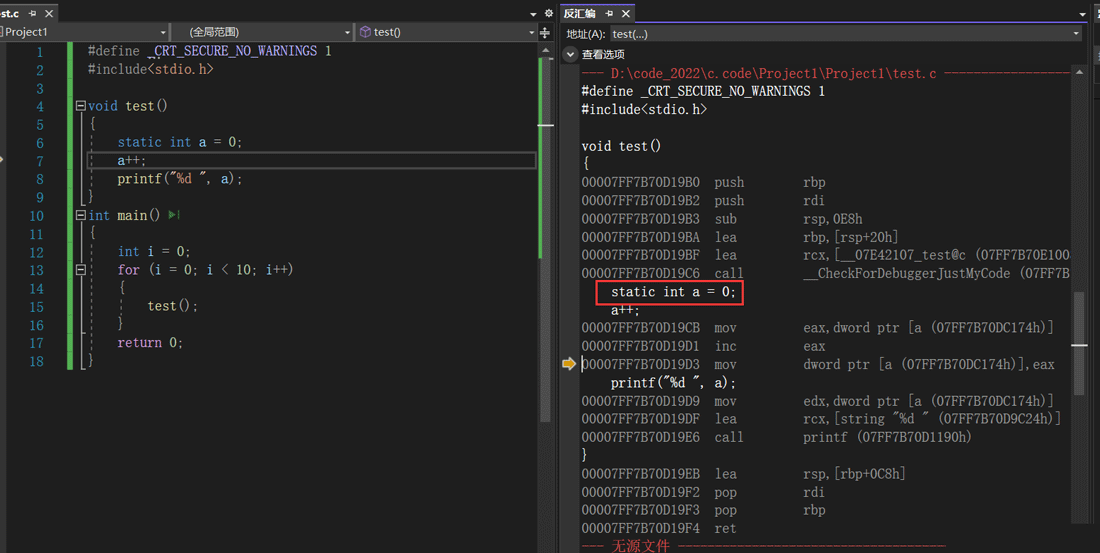Click the source editor scroll up arrow
The height and width of the screenshot is (553, 1100).
[546, 51]
